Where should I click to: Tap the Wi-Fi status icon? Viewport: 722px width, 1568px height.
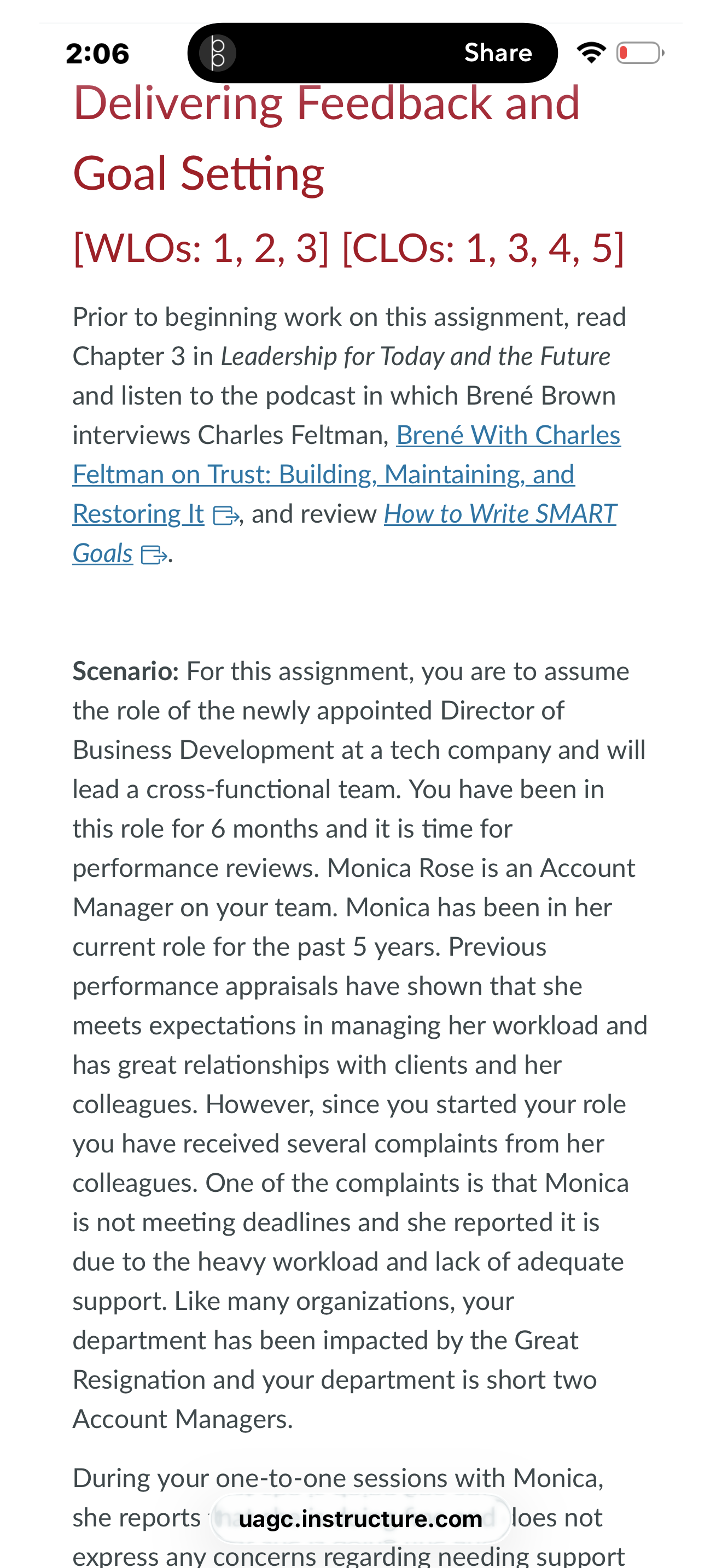point(591,53)
